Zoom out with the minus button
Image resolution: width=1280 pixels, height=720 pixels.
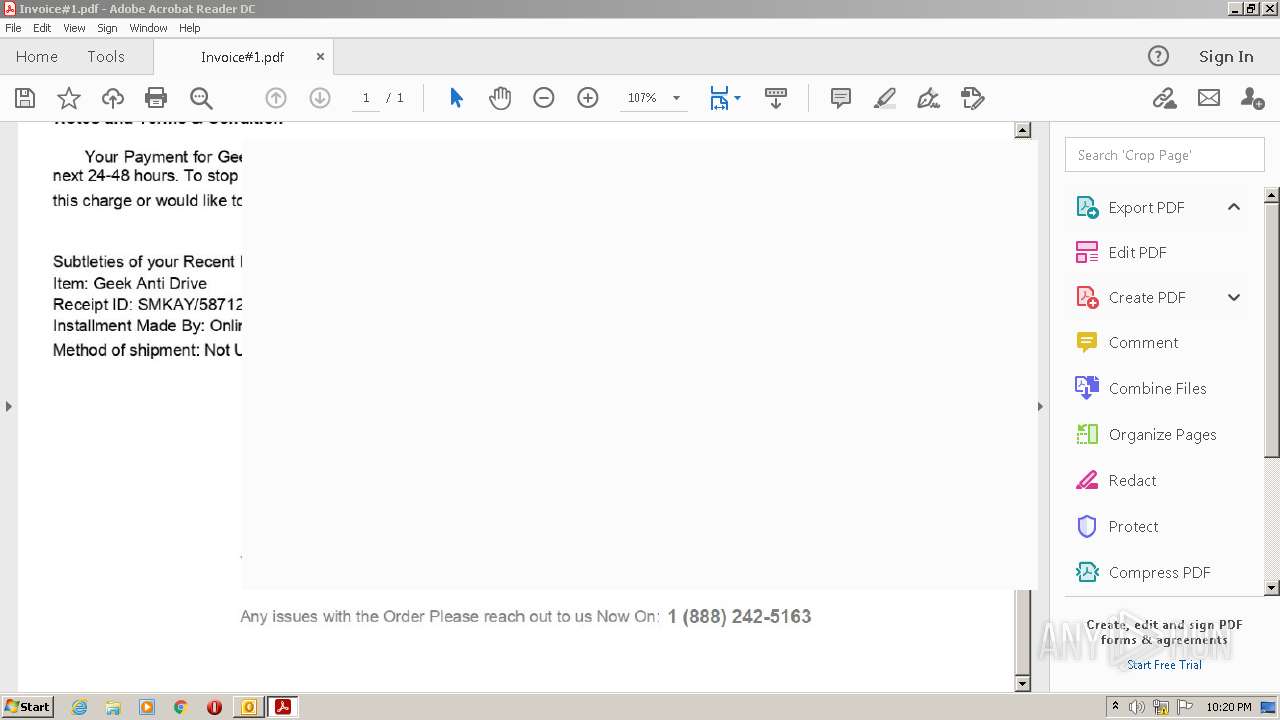pyautogui.click(x=544, y=98)
